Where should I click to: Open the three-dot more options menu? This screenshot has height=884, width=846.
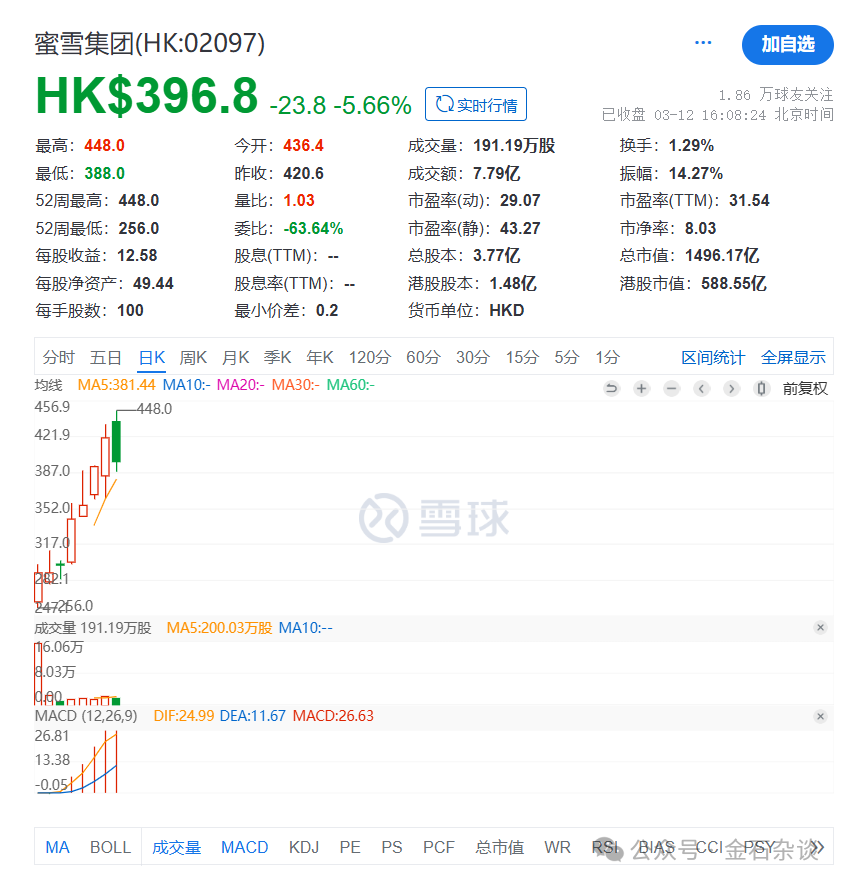tap(703, 43)
